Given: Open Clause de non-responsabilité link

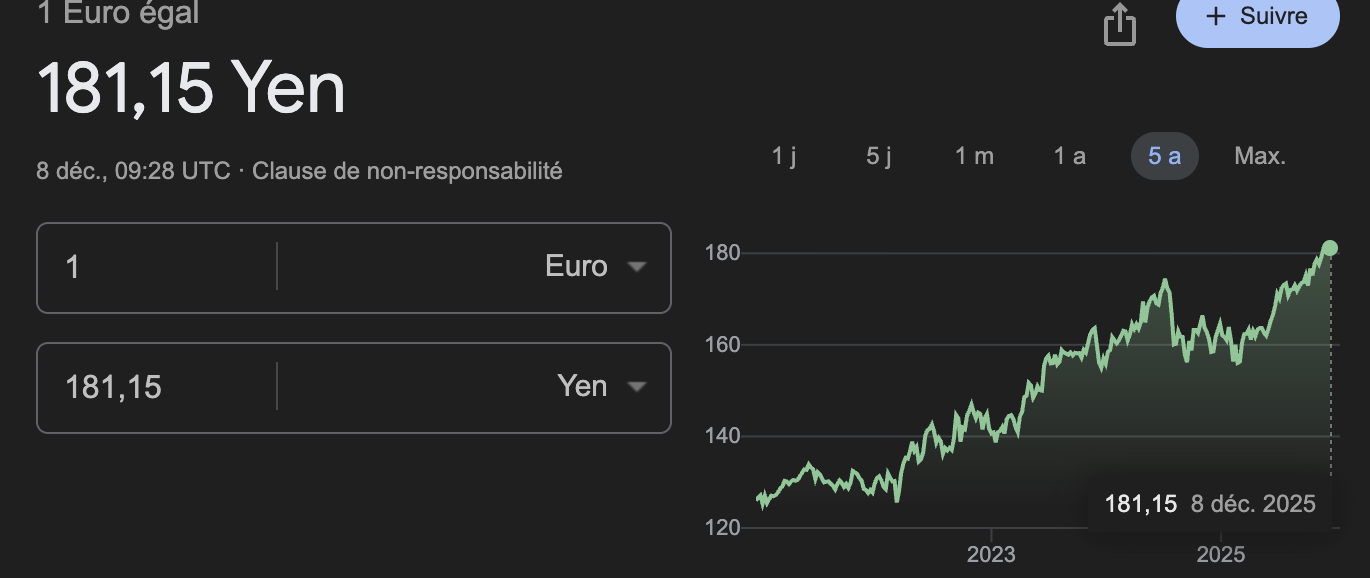Looking at the screenshot, I should coord(407,171).
